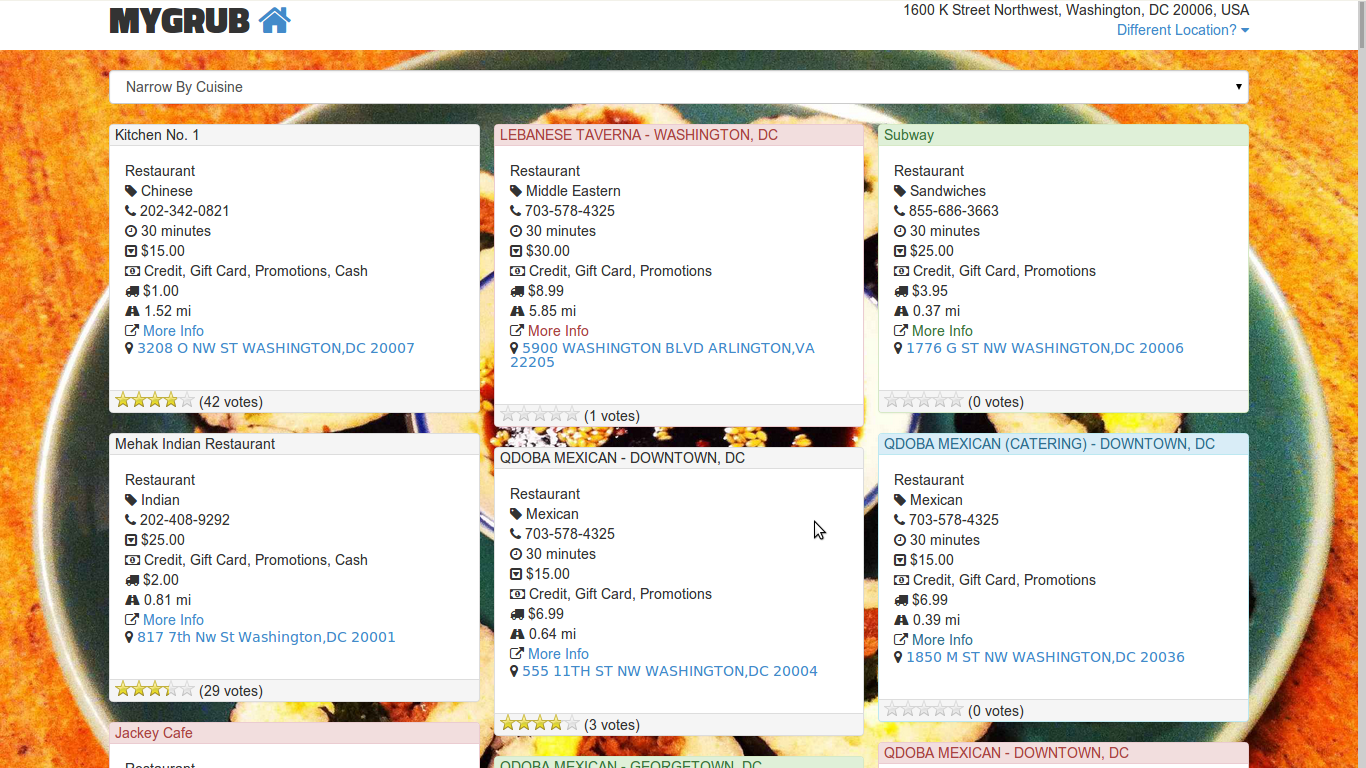1366x768 pixels.
Task: Open More Info for the 555 11TH ST Qdoba
Action: [558, 654]
